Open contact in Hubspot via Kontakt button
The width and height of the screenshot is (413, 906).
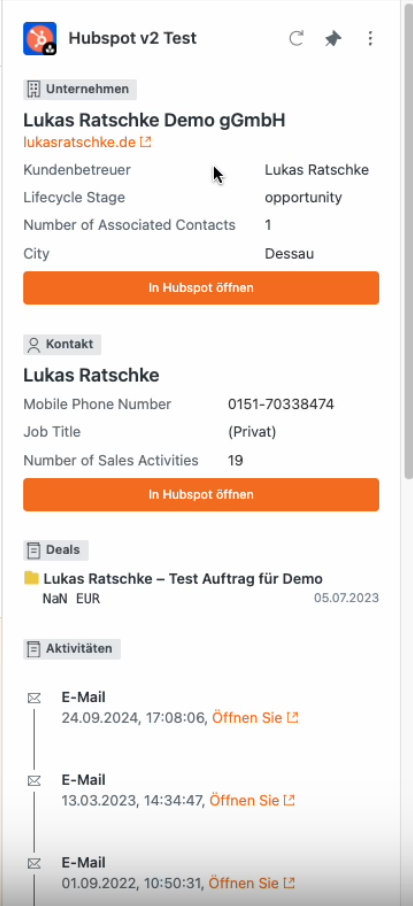(201, 495)
